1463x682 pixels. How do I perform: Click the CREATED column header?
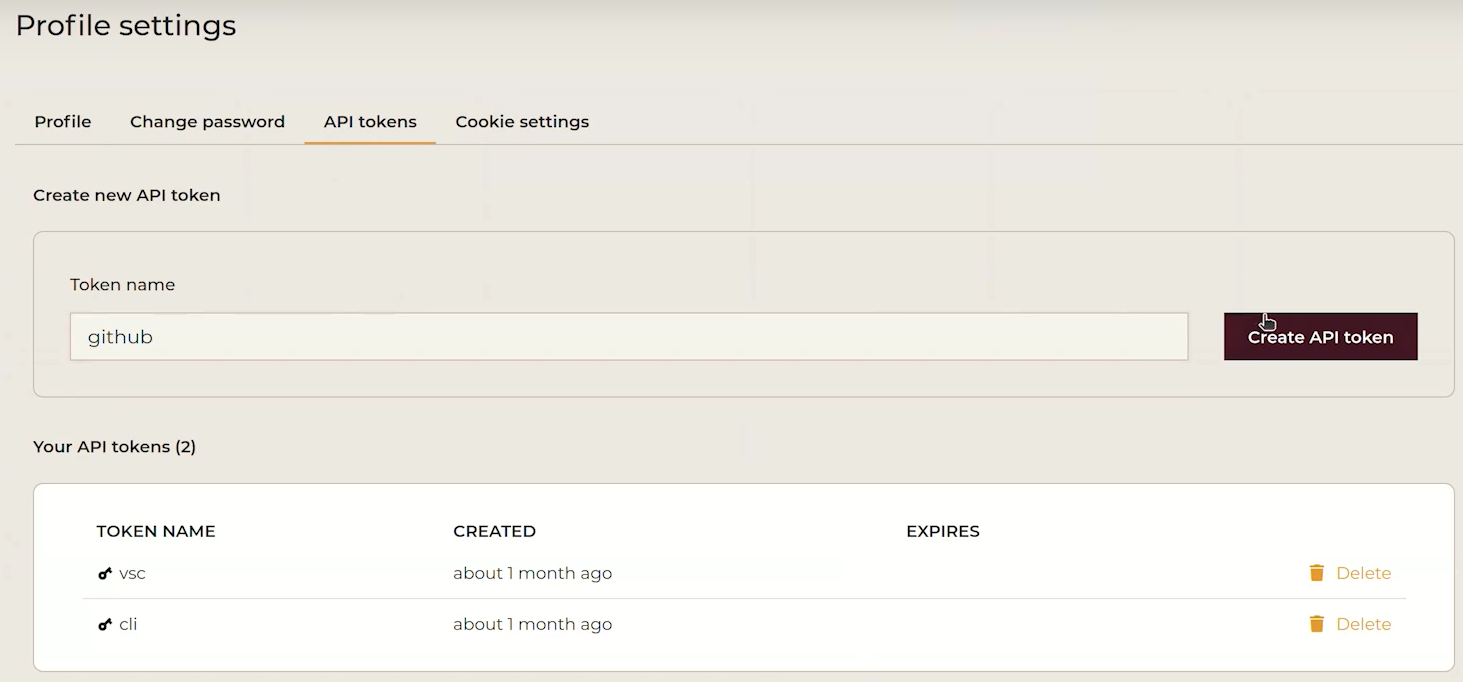pos(494,531)
